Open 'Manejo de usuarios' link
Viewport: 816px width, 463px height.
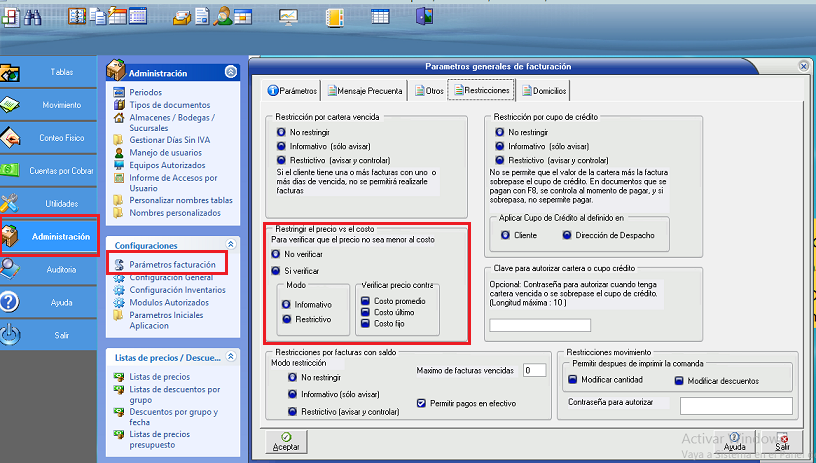coord(164,153)
